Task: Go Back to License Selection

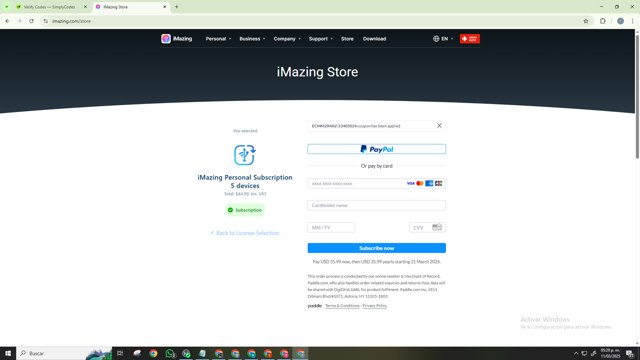Action: point(244,233)
